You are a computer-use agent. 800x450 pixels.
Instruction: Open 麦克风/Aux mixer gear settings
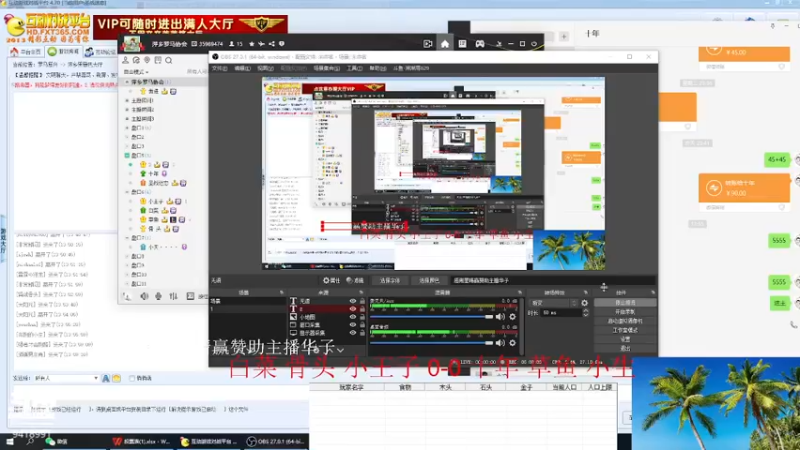(x=513, y=317)
